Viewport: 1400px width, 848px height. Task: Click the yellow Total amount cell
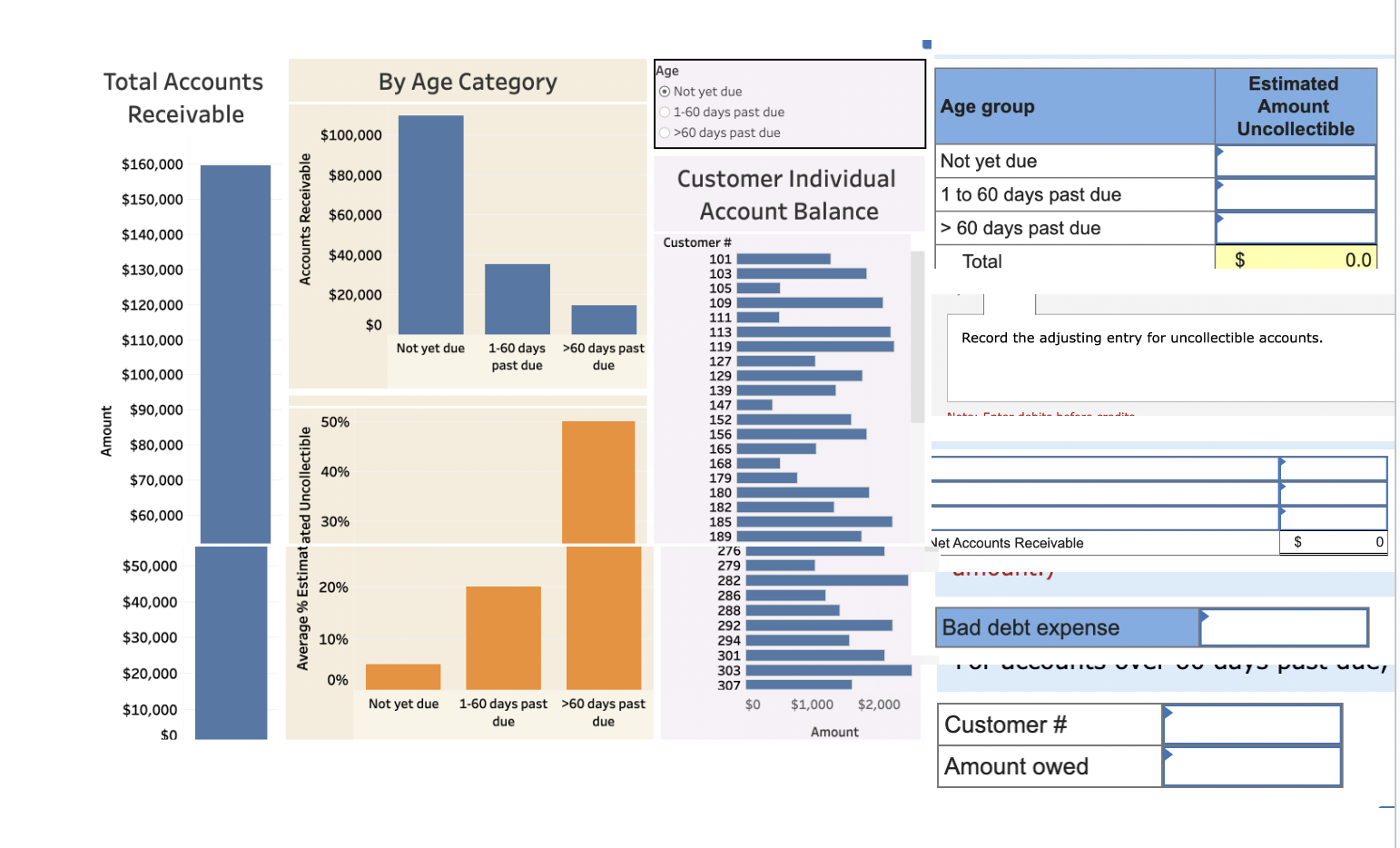[1296, 260]
